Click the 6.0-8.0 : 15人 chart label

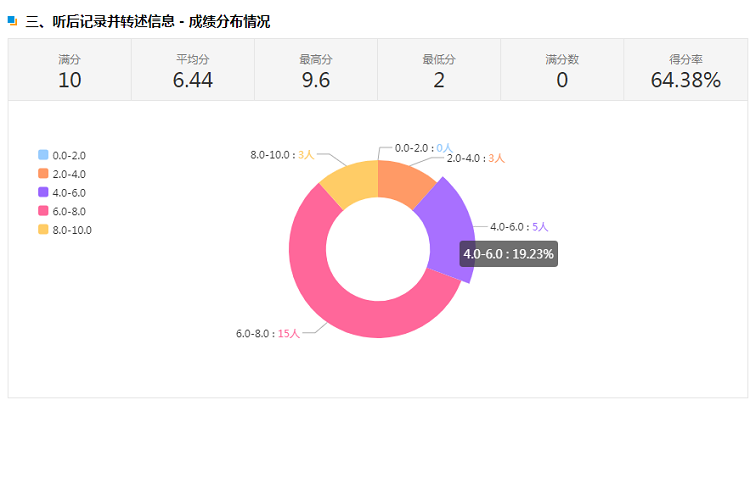[x=268, y=333]
